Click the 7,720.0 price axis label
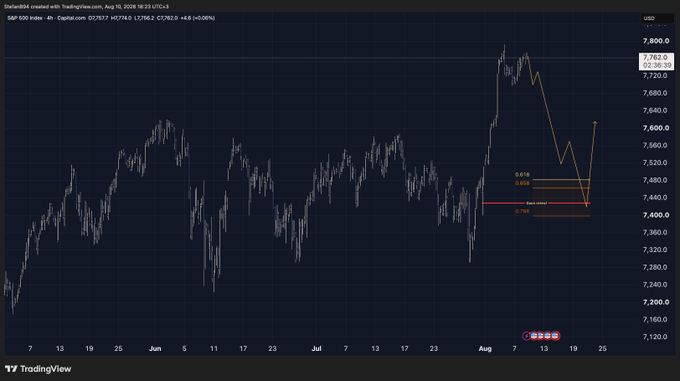Screen dimensions: 680x381 655,75
